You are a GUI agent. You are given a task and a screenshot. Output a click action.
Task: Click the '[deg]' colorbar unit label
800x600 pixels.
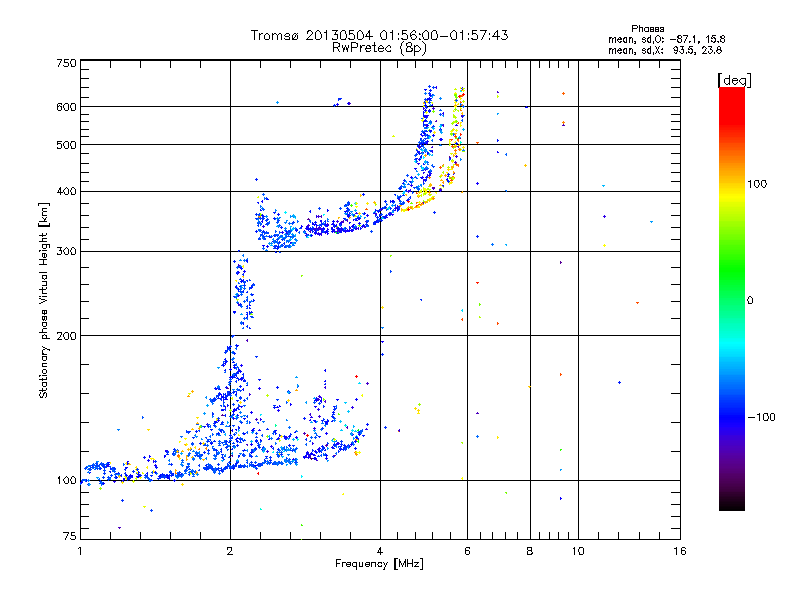click(x=734, y=80)
